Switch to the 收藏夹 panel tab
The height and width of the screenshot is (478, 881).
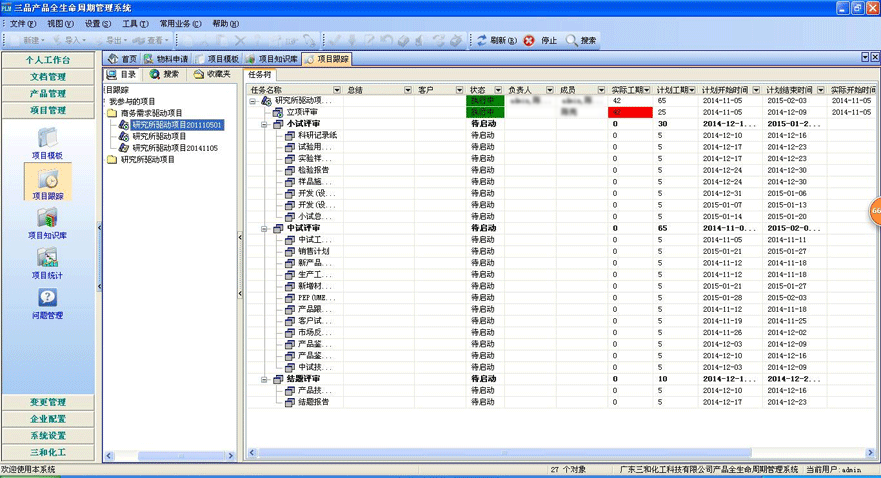pyautogui.click(x=212, y=74)
